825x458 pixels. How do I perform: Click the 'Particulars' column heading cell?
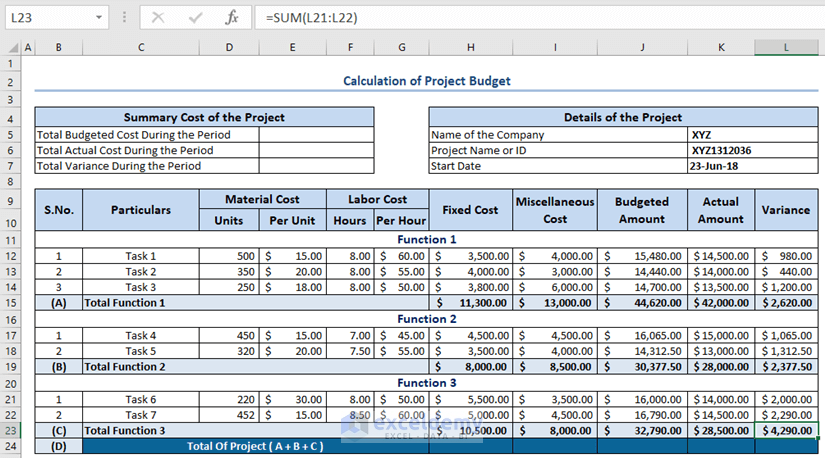tap(141, 210)
